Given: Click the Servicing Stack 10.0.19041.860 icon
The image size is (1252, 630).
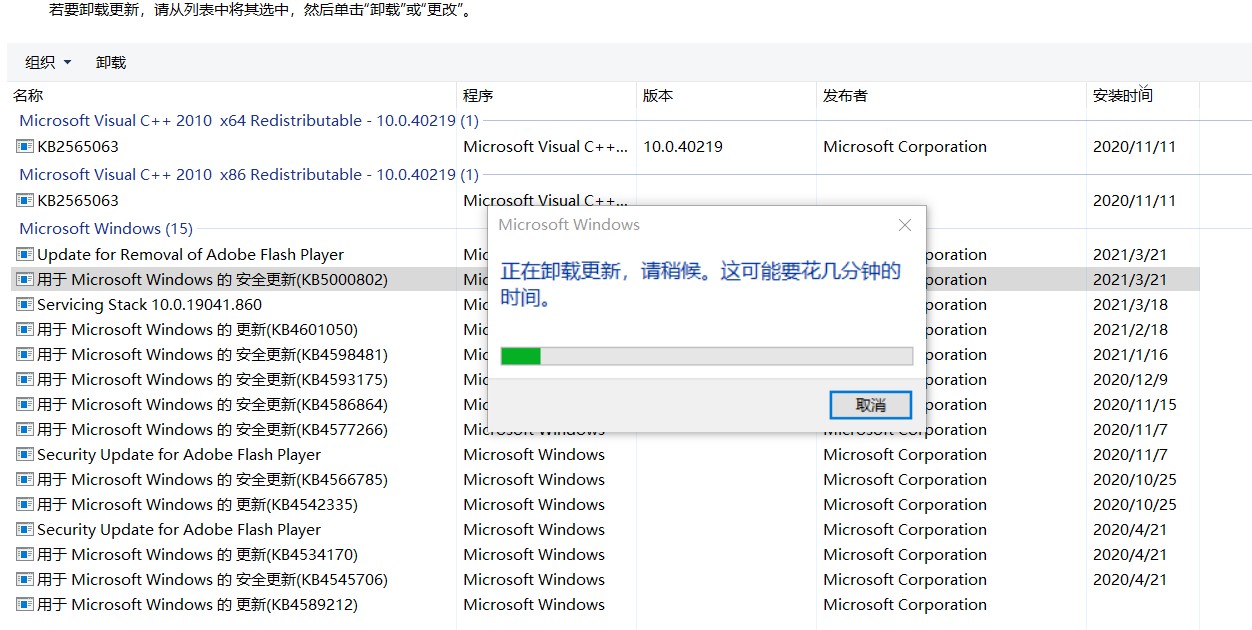Looking at the screenshot, I should (25, 304).
